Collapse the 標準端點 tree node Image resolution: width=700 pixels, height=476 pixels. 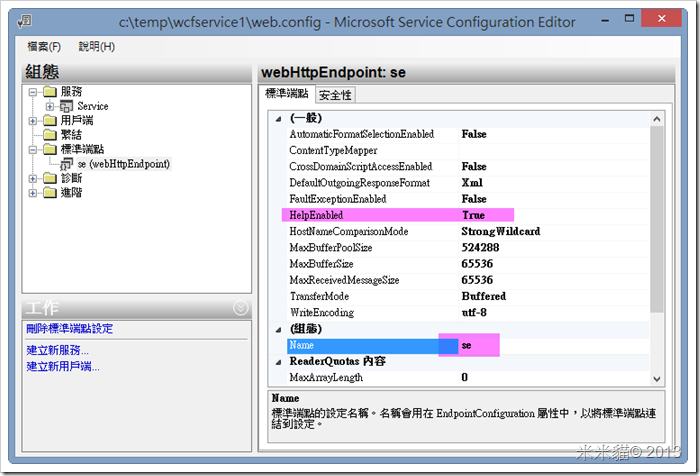coord(33,150)
